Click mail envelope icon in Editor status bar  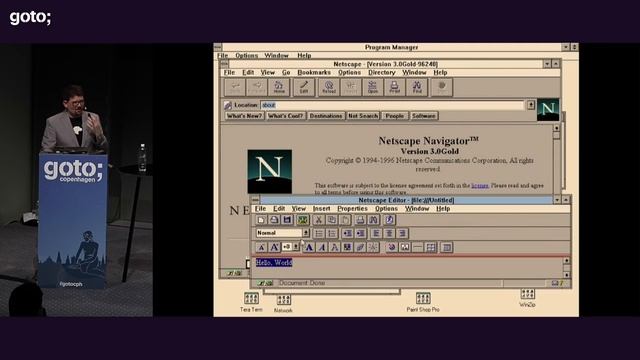(x=555, y=283)
